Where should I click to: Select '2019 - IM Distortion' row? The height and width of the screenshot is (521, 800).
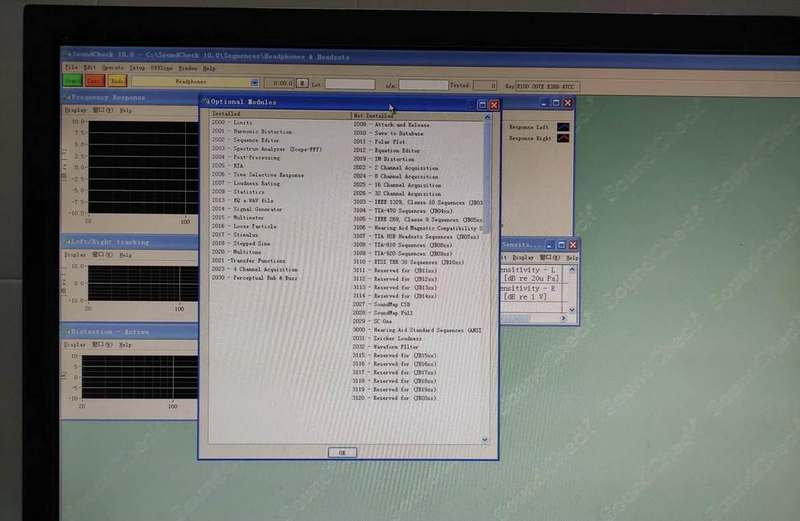(384, 159)
